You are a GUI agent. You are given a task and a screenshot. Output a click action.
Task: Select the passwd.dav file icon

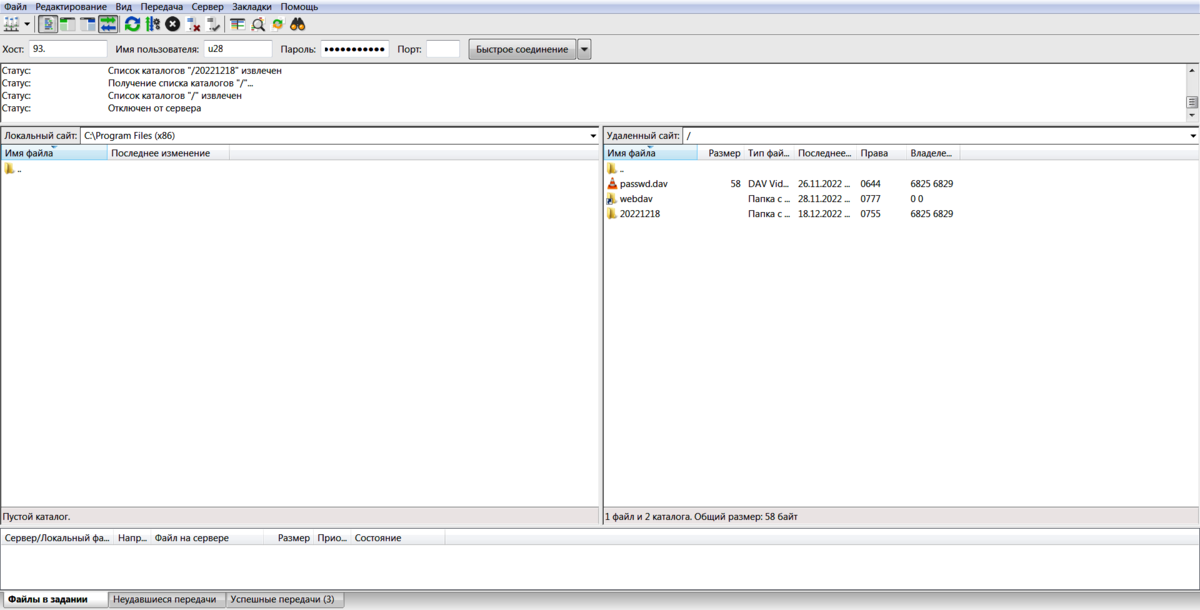[x=612, y=184]
